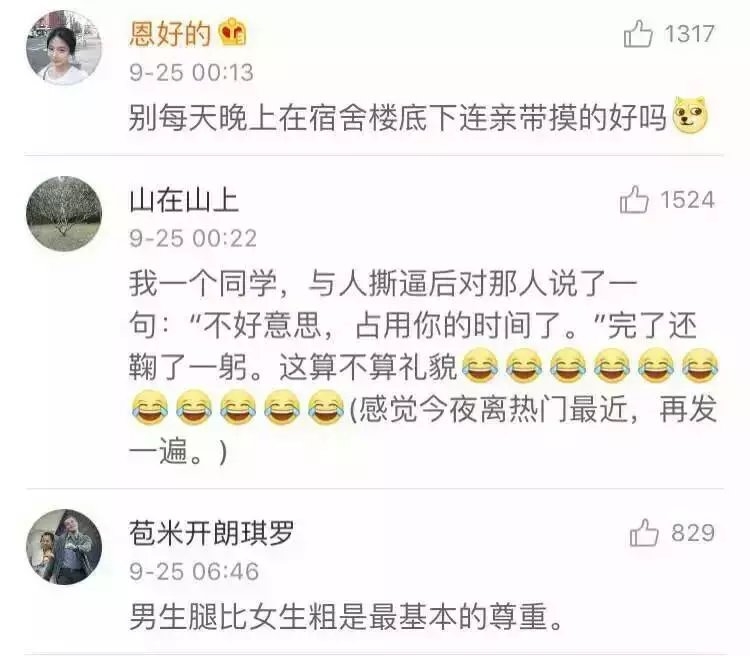Tap the like count 1524
The image size is (750, 656).
(x=687, y=200)
